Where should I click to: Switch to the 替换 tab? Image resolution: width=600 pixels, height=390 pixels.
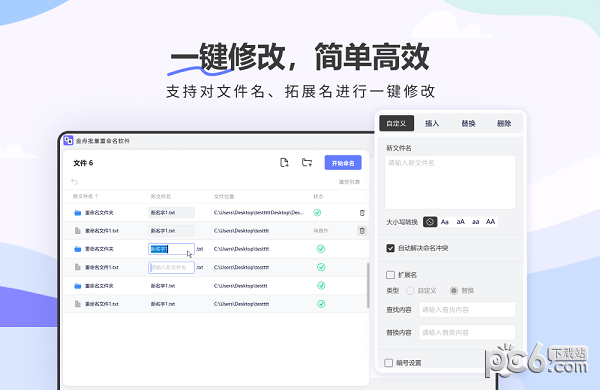(x=468, y=124)
